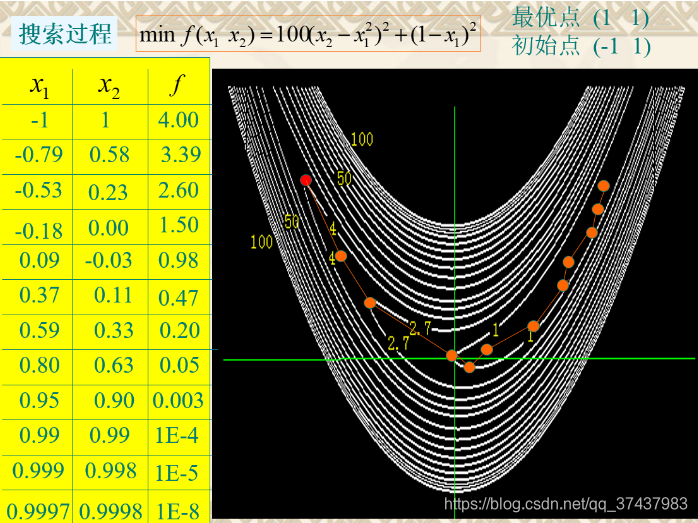The height and width of the screenshot is (523, 698).
Task: Select the x1 value 0.59
Action: (40, 330)
